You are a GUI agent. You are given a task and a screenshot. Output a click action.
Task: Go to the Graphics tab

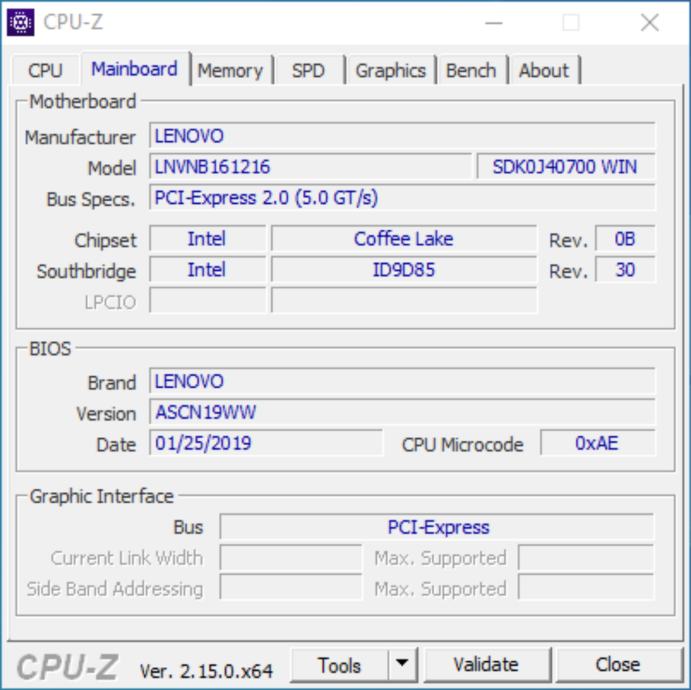(x=391, y=70)
